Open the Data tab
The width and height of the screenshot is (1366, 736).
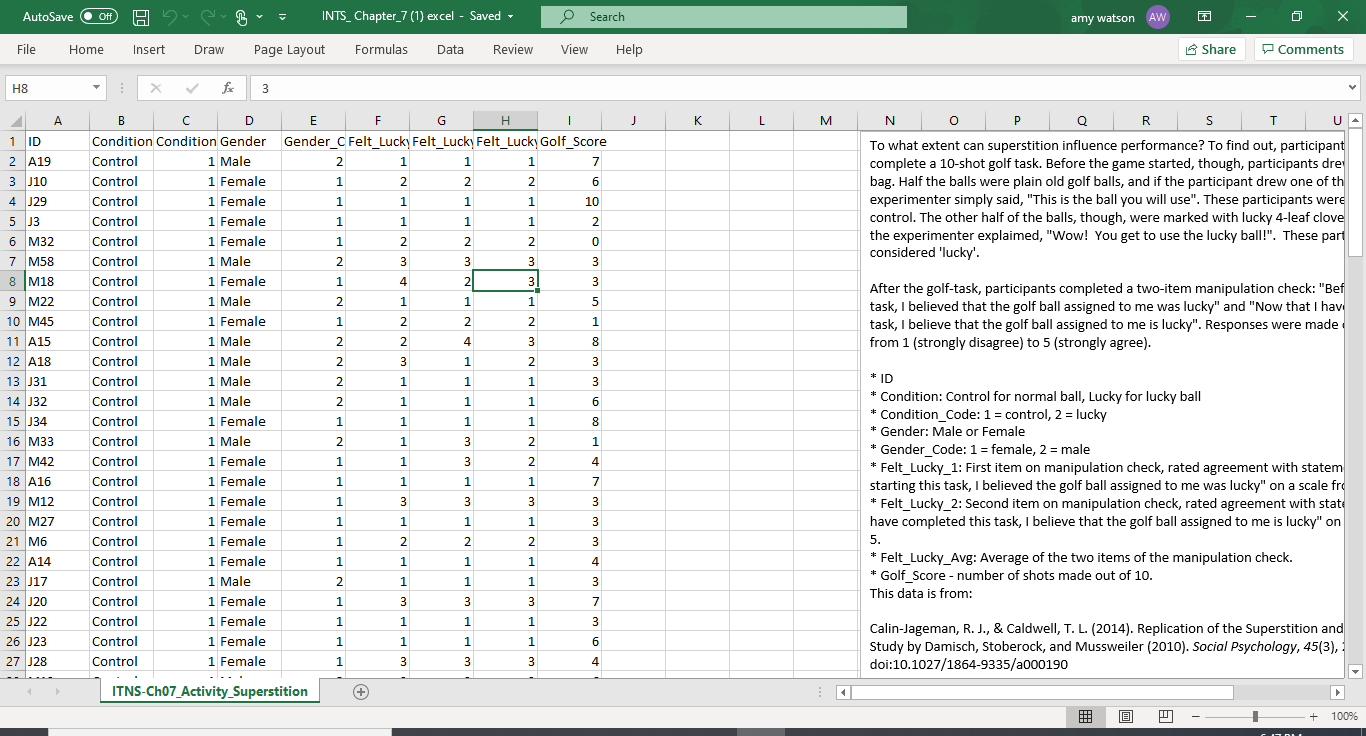pos(450,49)
